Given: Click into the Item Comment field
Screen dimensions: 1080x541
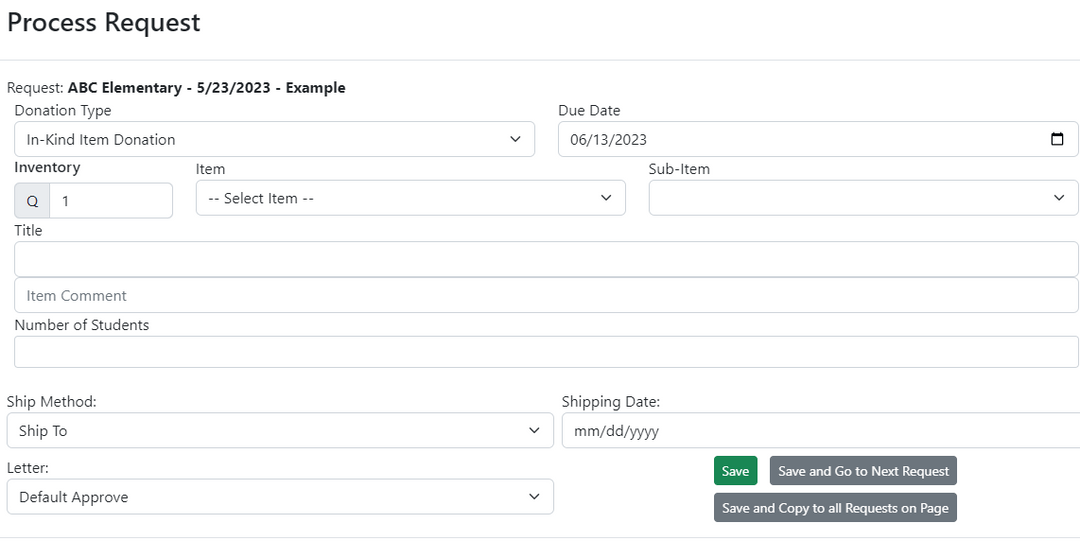Looking at the screenshot, I should tap(546, 296).
